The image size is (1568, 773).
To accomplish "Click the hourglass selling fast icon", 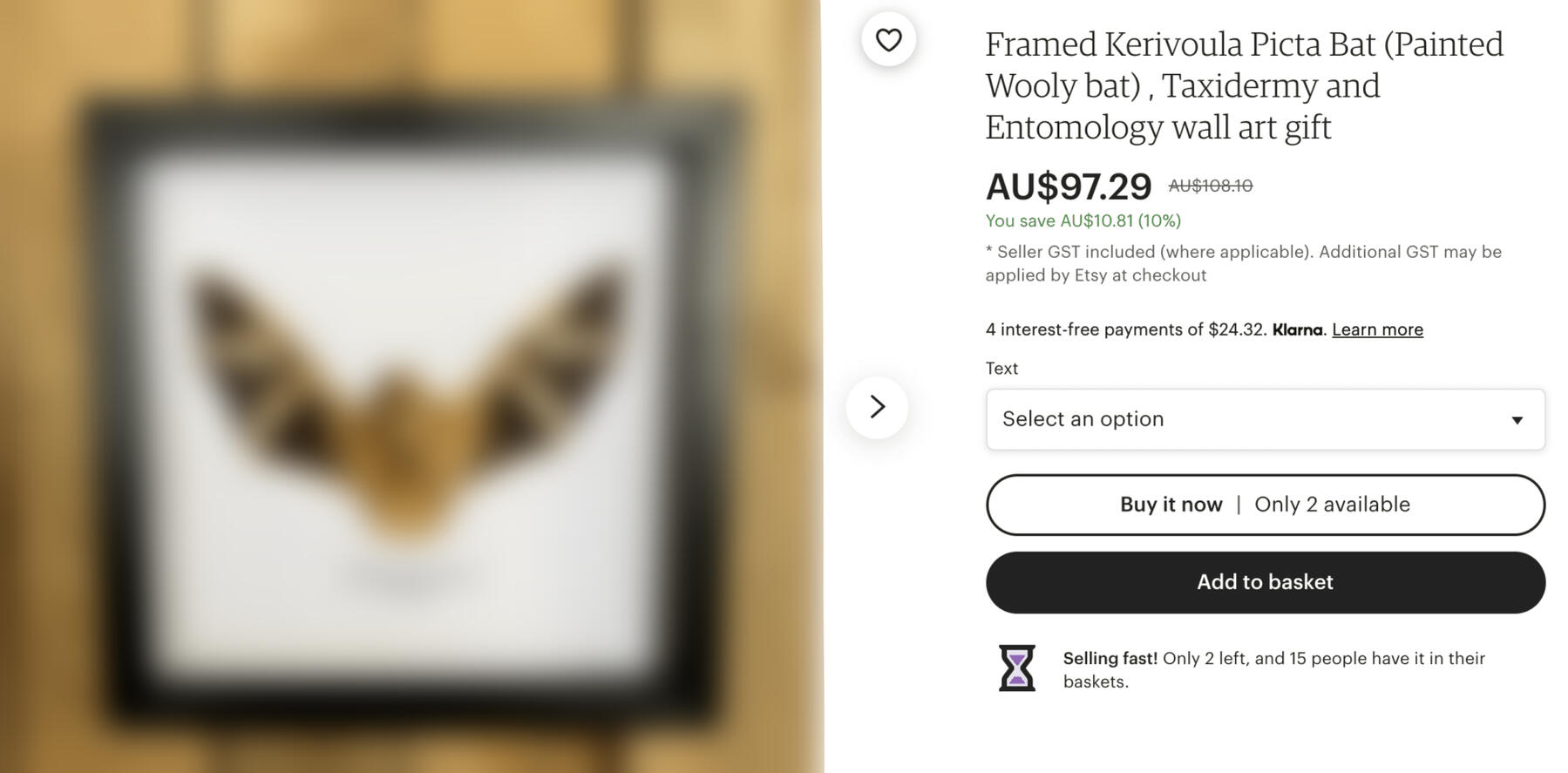I will pyautogui.click(x=1016, y=669).
